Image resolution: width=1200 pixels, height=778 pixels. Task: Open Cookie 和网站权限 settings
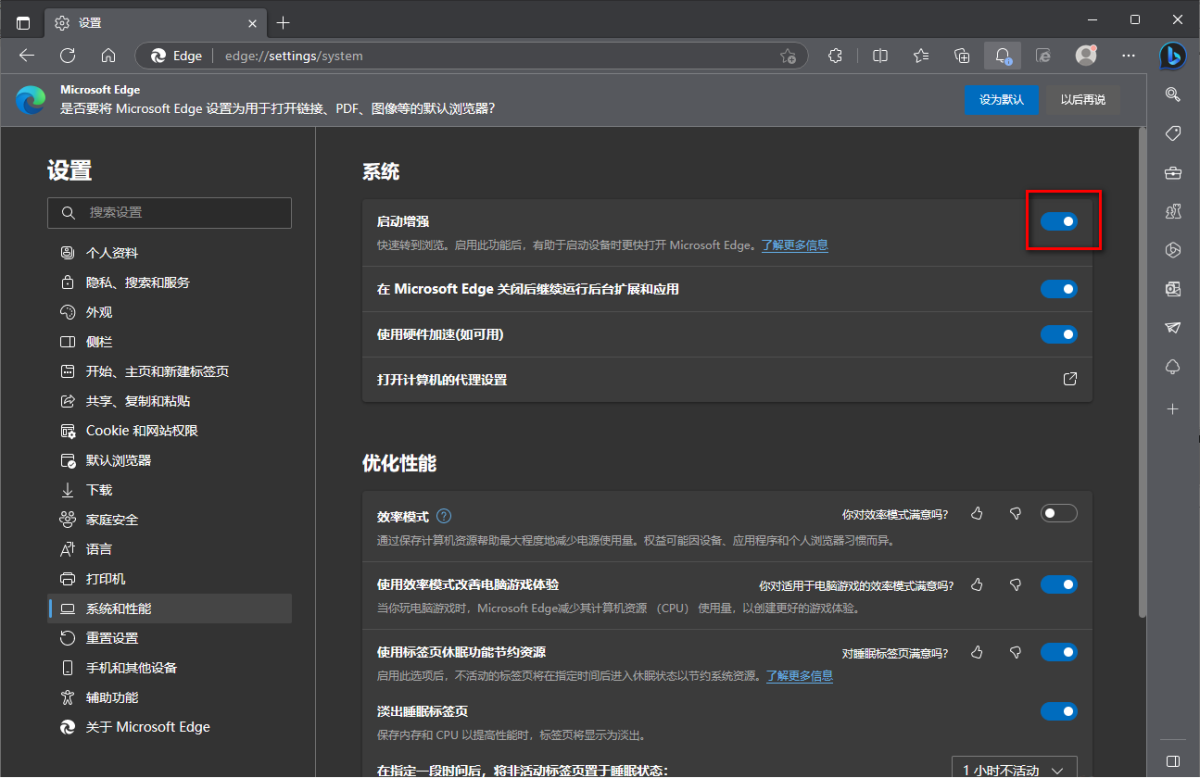click(169, 430)
